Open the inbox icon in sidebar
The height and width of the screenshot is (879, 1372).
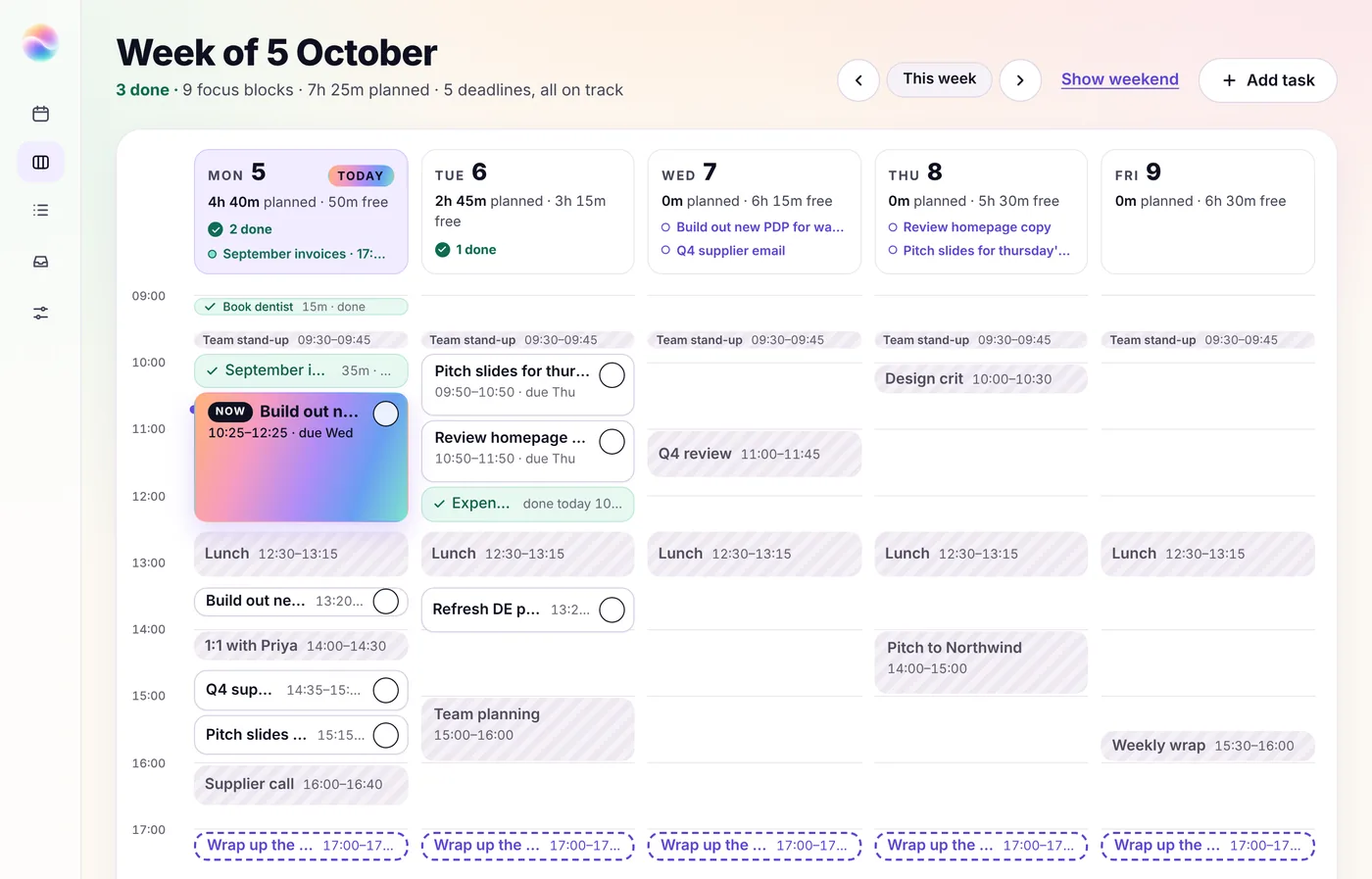point(40,262)
